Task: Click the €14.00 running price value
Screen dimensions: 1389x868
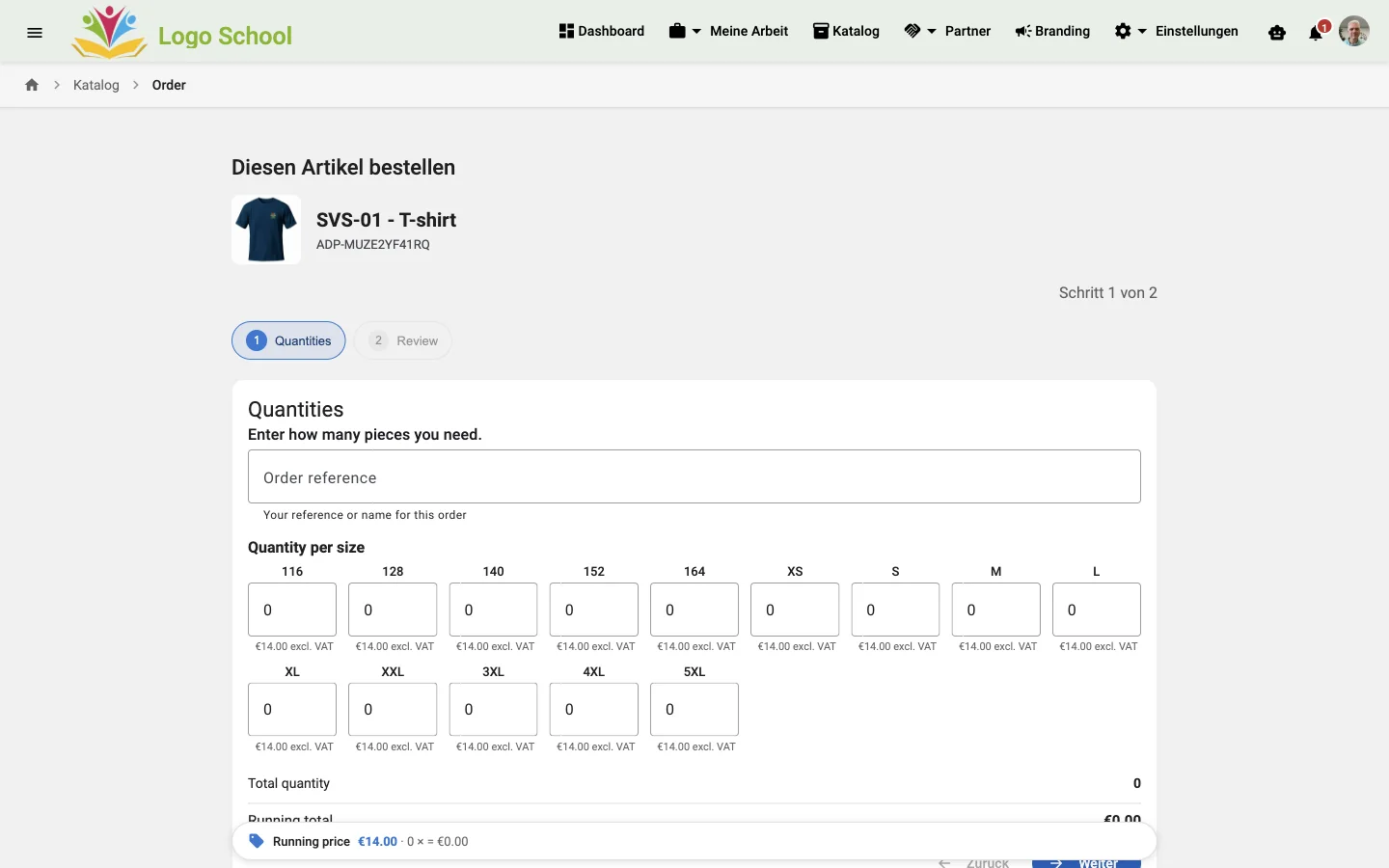Action: click(x=377, y=842)
